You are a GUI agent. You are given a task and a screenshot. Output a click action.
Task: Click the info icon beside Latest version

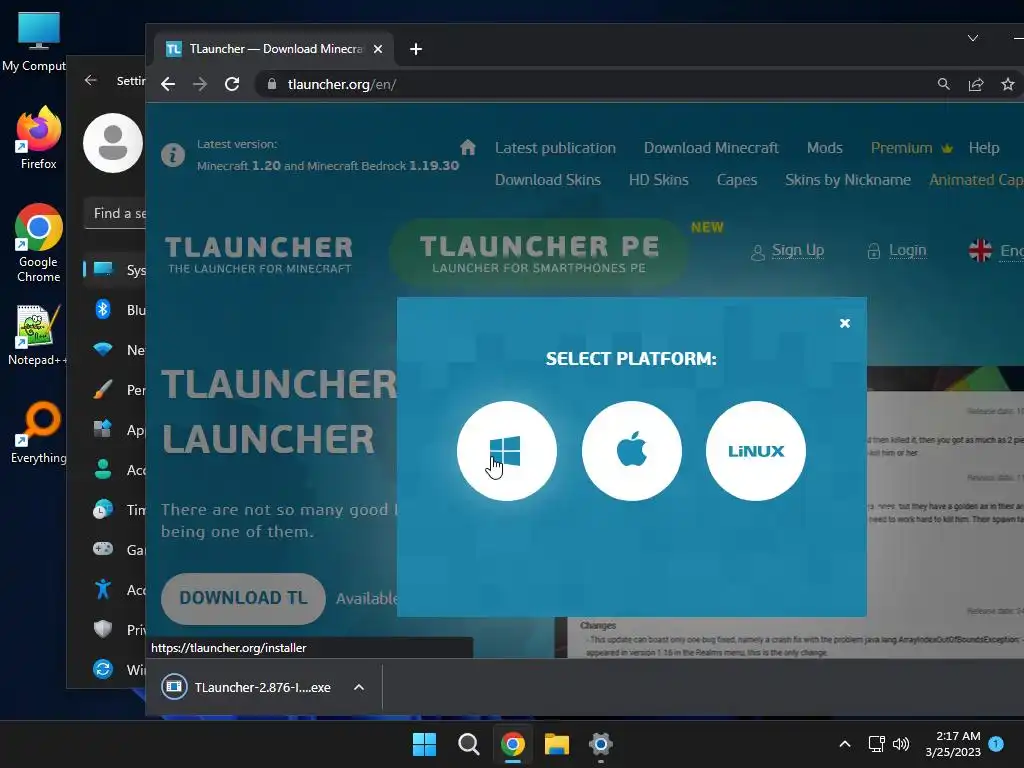click(x=173, y=155)
